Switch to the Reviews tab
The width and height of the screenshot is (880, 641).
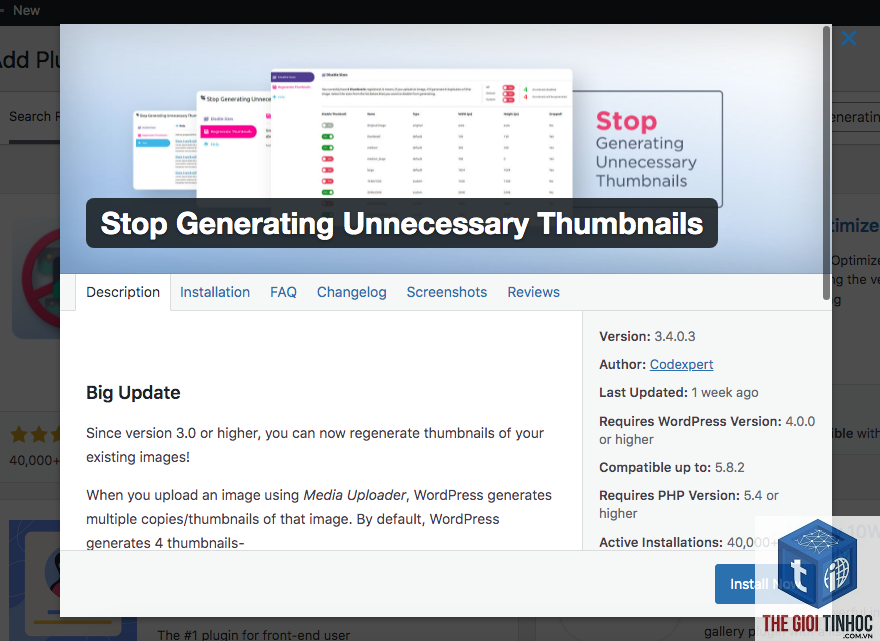[534, 292]
